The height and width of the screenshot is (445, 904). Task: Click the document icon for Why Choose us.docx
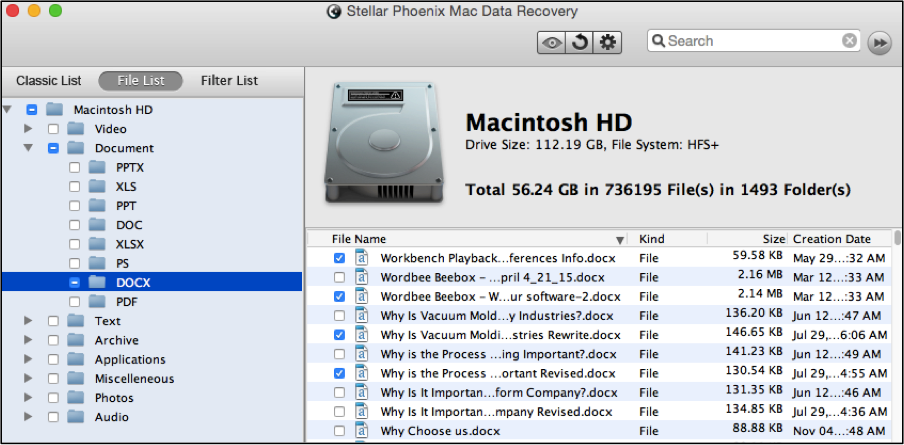pyautogui.click(x=361, y=431)
